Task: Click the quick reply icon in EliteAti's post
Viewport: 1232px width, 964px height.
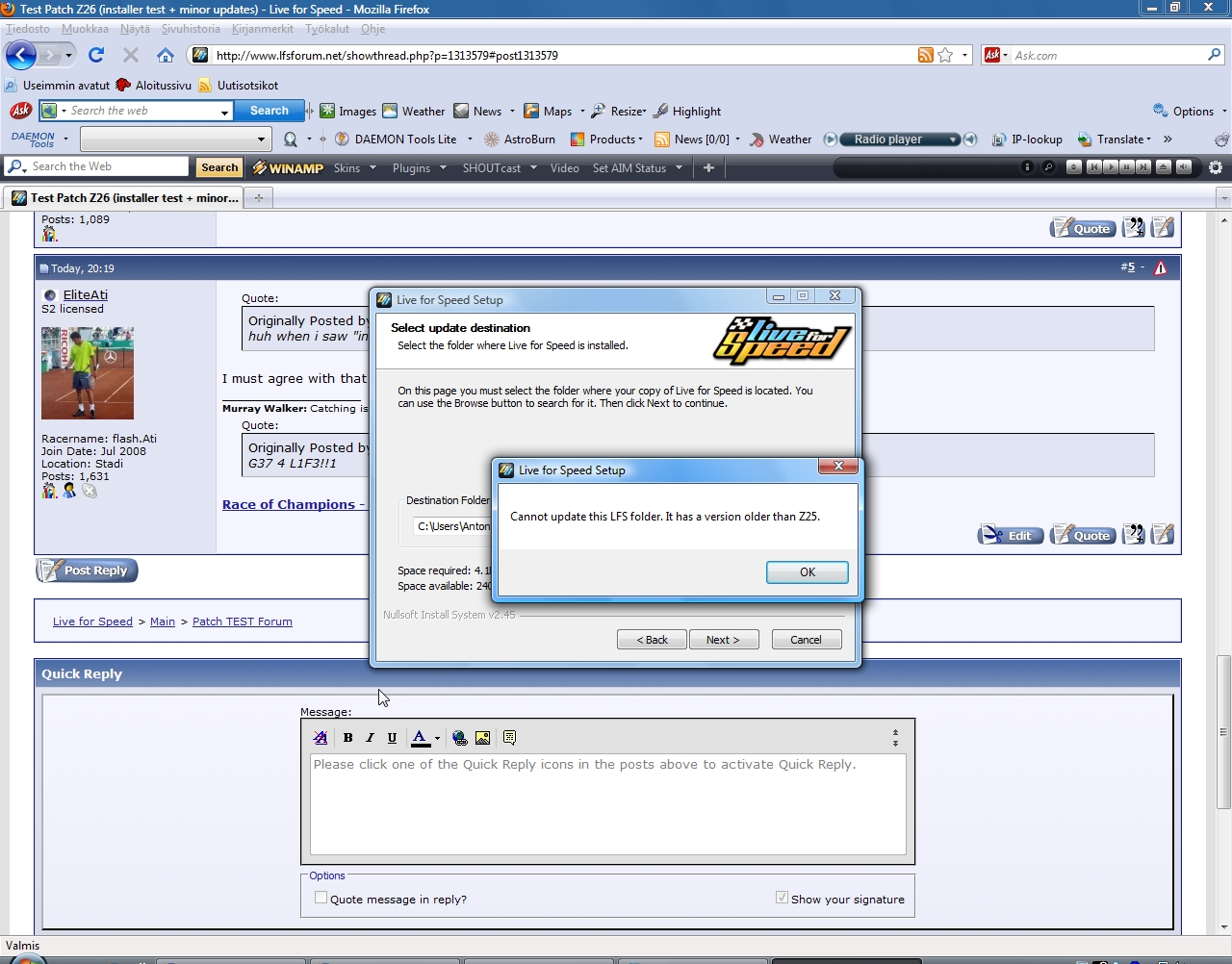Action: (1163, 534)
